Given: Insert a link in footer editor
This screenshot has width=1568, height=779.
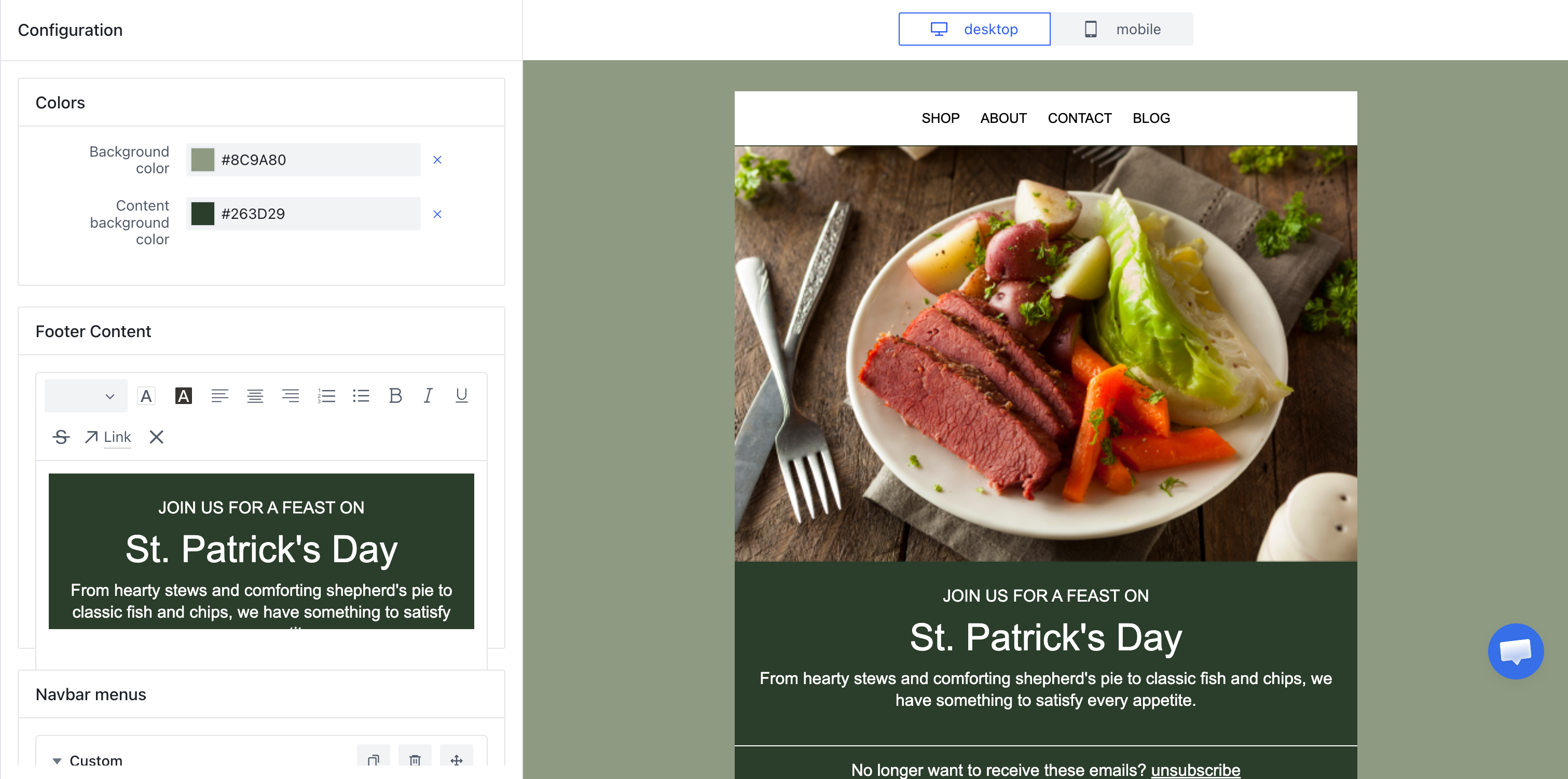Looking at the screenshot, I should click(108, 437).
